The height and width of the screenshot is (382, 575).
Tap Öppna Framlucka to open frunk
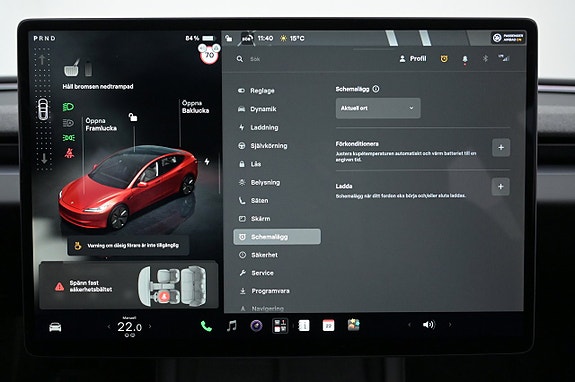pyautogui.click(x=101, y=124)
